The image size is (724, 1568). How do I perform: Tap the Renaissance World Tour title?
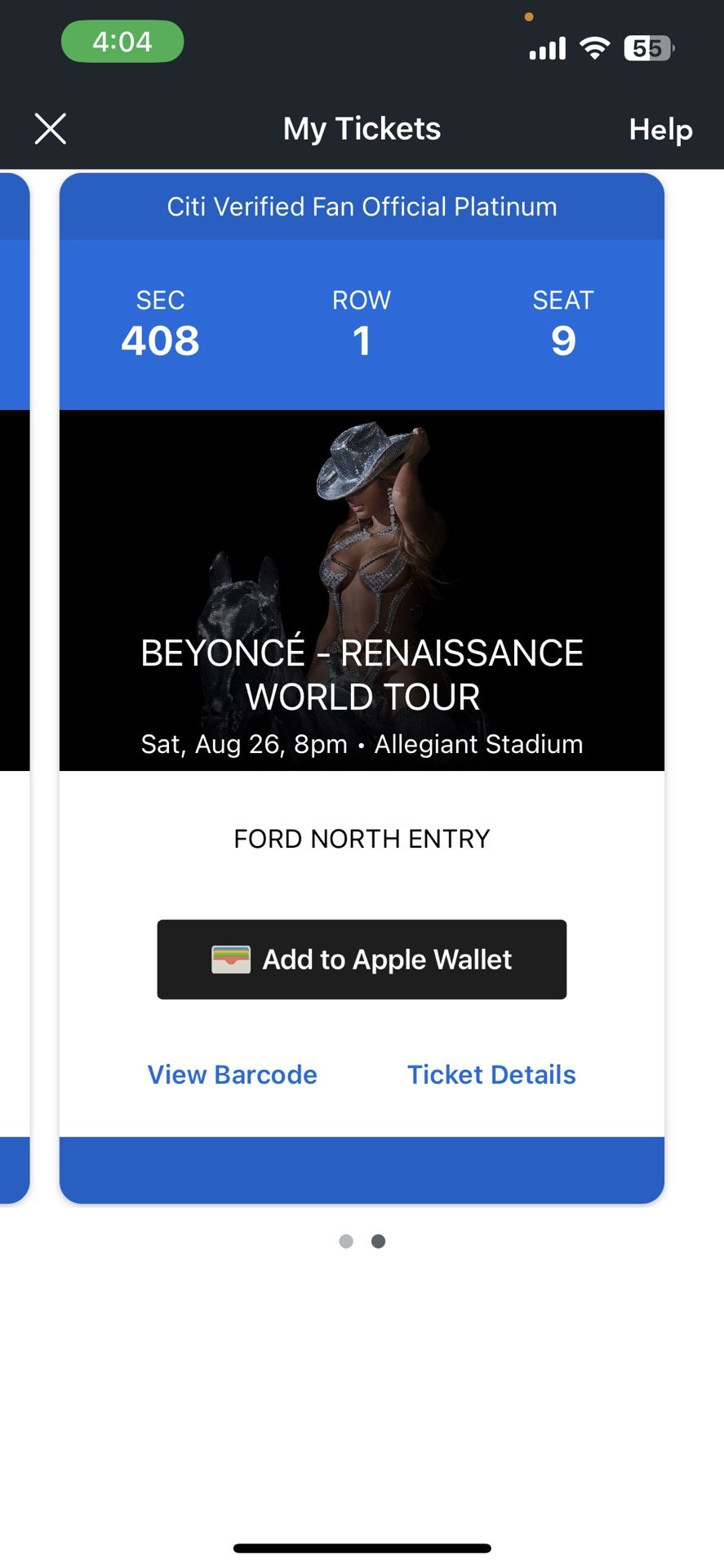tap(362, 675)
